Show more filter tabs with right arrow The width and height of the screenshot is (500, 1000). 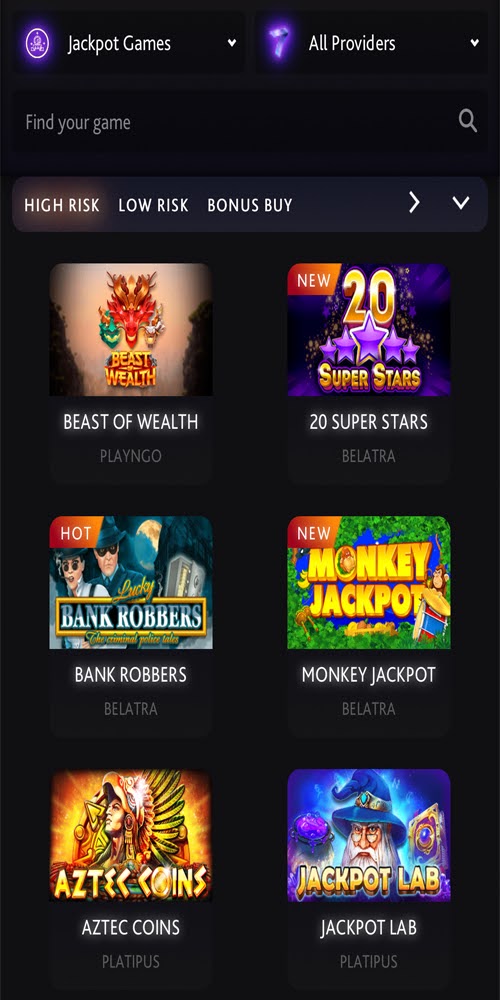tap(415, 203)
